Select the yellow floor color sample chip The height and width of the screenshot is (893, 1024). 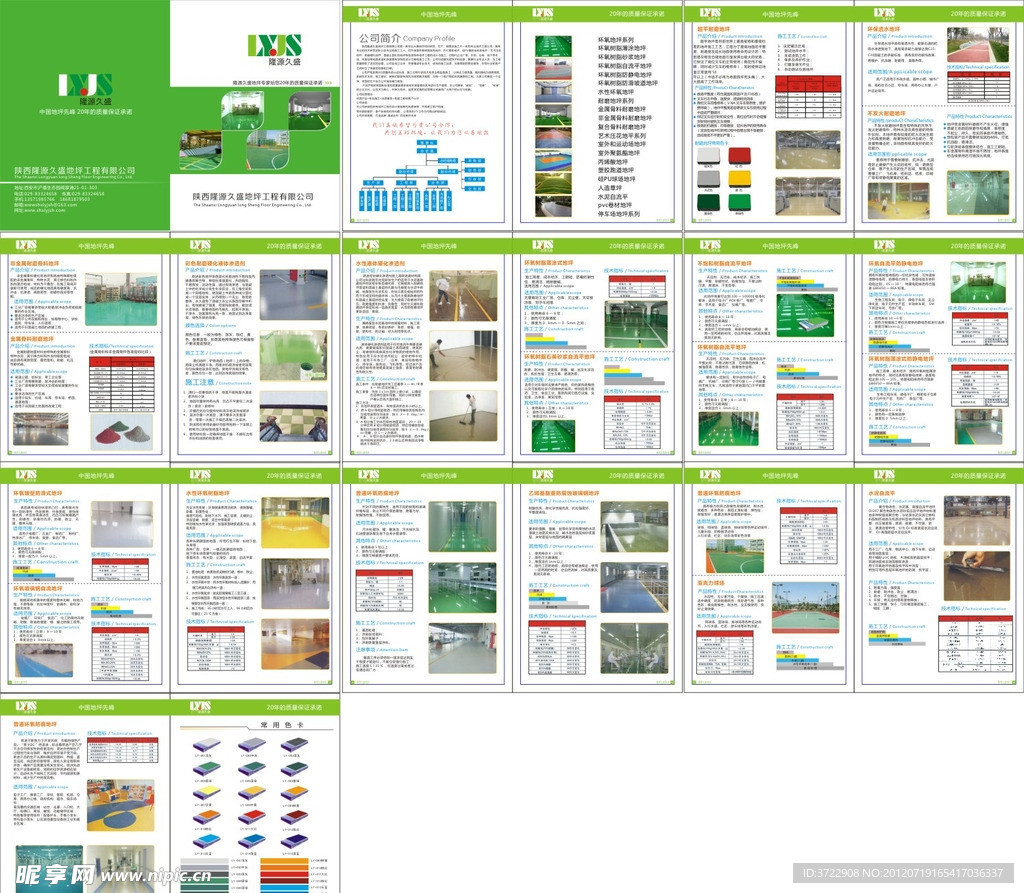739,179
